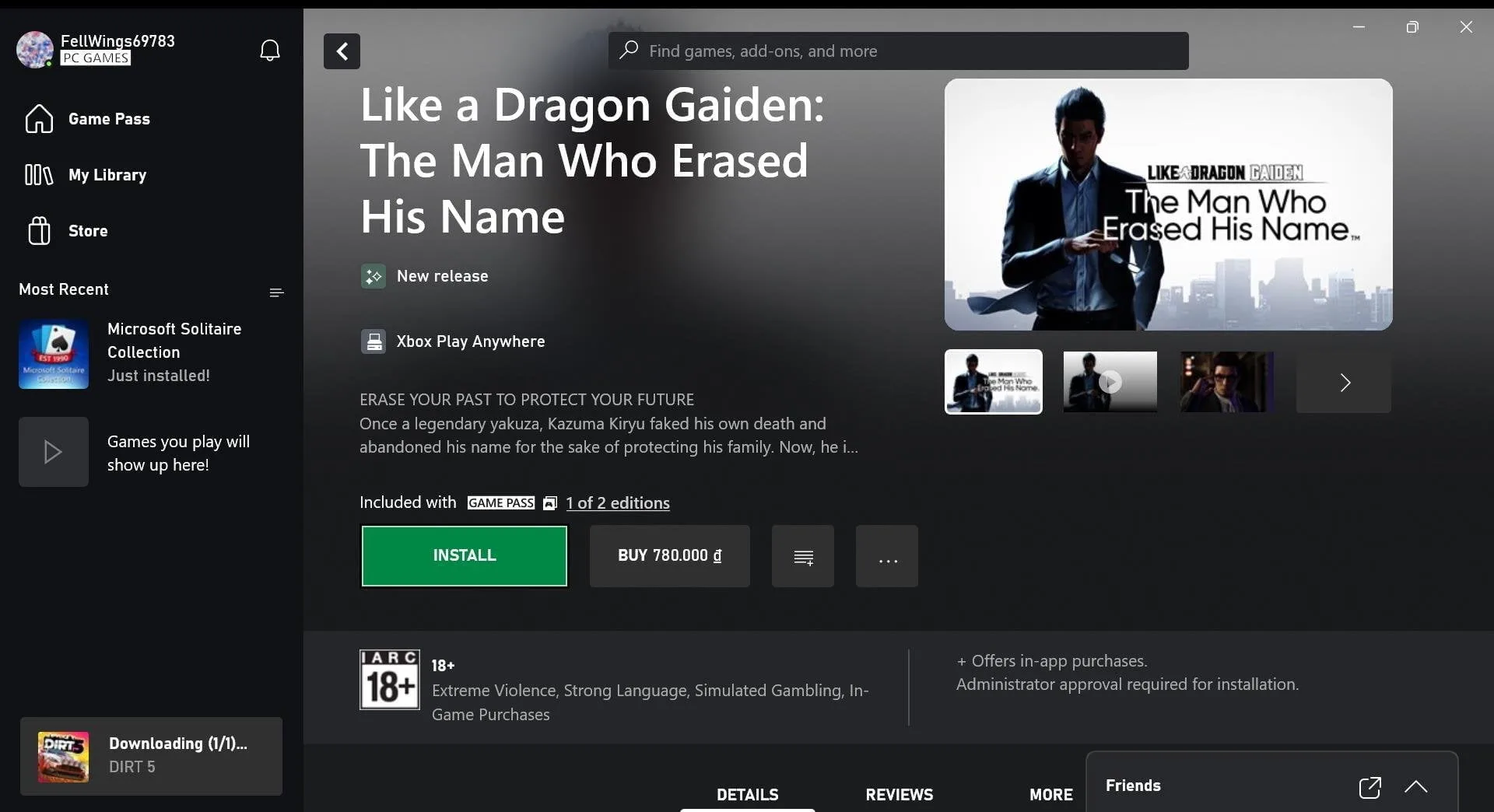Image resolution: width=1494 pixels, height=812 pixels.
Task: Install Like a Dragon Gaiden
Action: coord(465,556)
